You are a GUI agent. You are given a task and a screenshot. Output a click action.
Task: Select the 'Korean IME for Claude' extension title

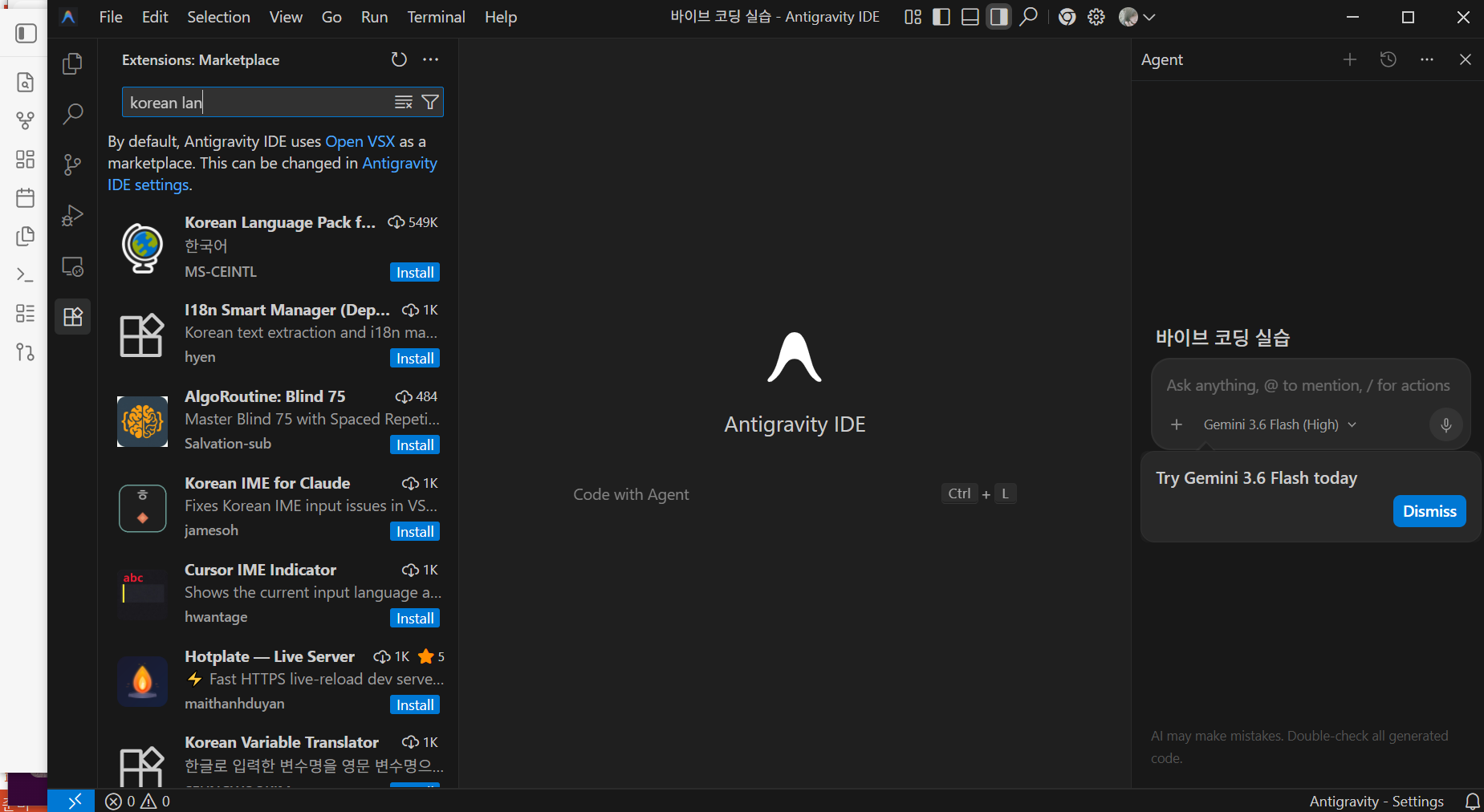click(267, 483)
